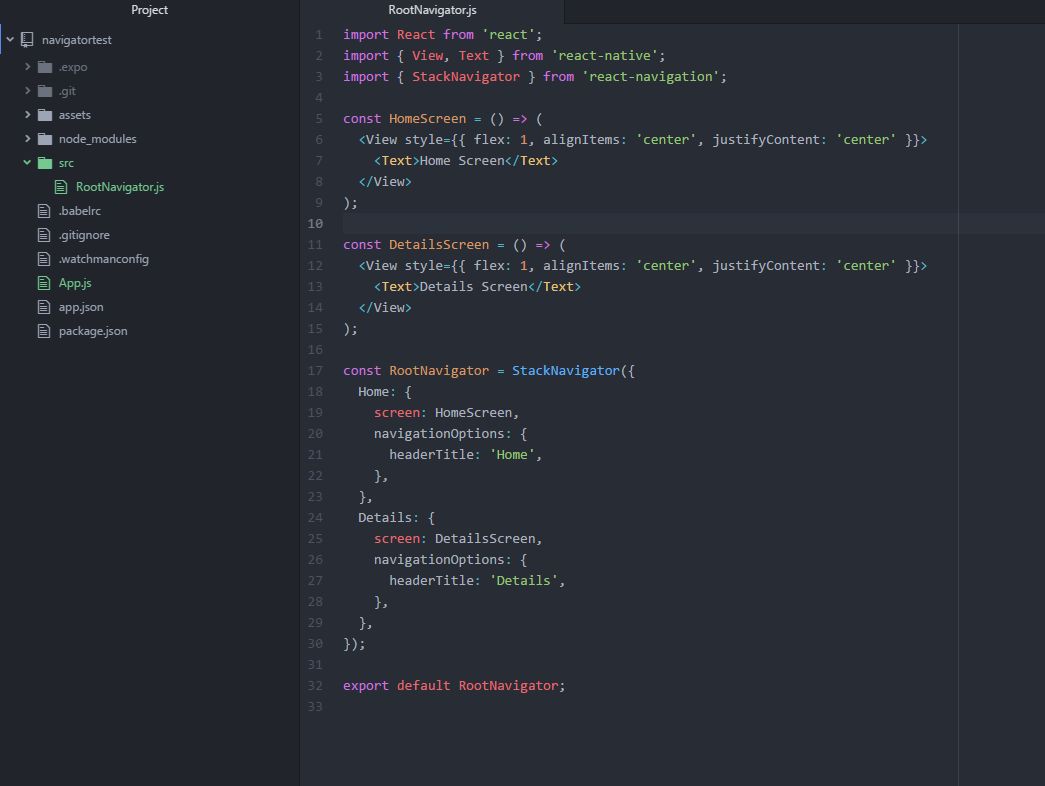Click the StackNavigator call on line 17

pos(565,371)
